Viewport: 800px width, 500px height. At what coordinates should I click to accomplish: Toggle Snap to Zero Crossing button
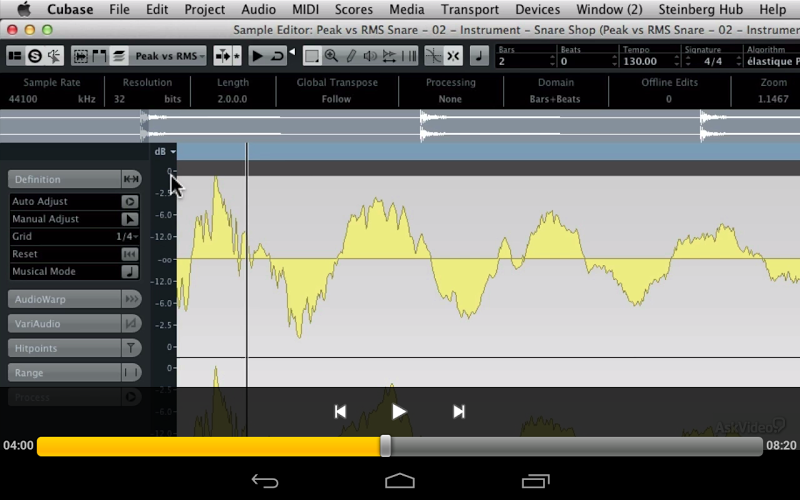point(434,56)
